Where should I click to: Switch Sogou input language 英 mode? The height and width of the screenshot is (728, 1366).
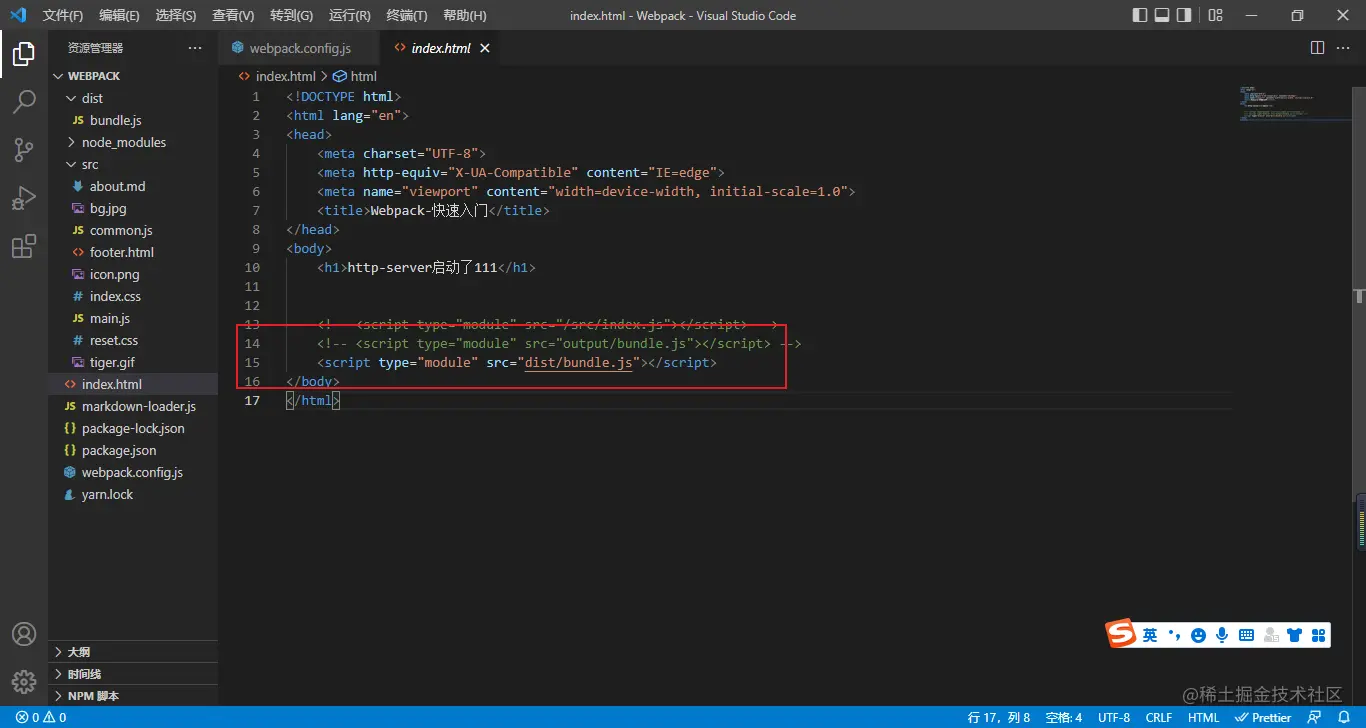click(x=1150, y=635)
